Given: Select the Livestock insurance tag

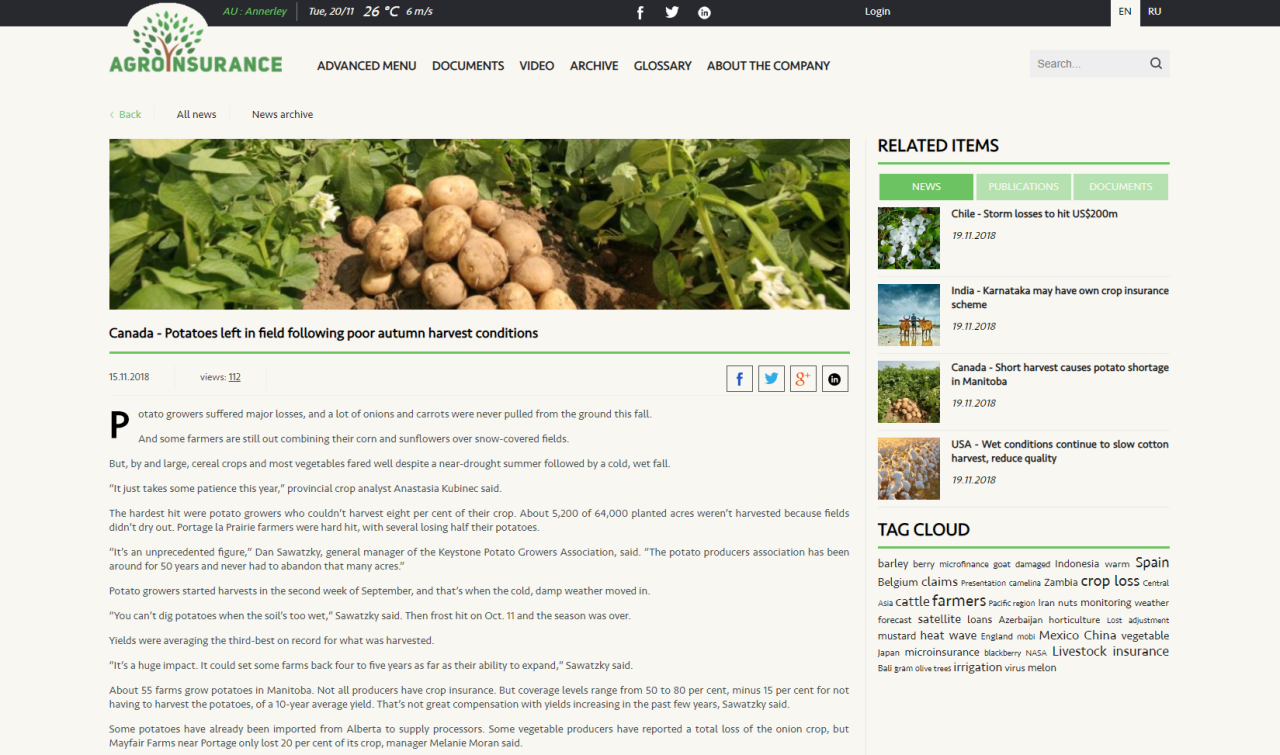Looking at the screenshot, I should 1110,652.
